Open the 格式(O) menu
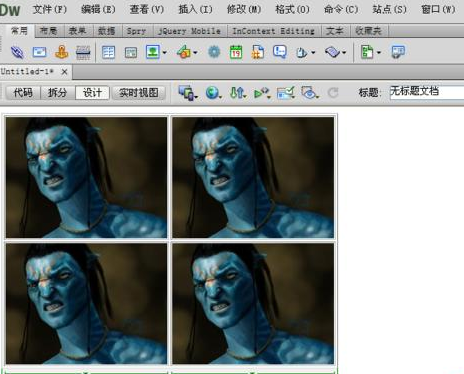The image size is (464, 374). pos(292,9)
